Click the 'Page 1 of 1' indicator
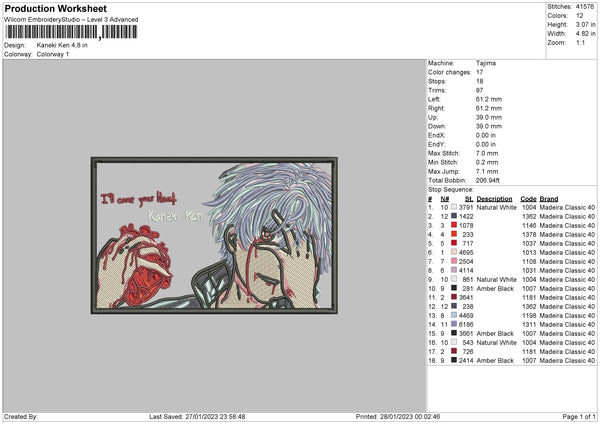Screen dimensions: 600x424 coord(579,417)
